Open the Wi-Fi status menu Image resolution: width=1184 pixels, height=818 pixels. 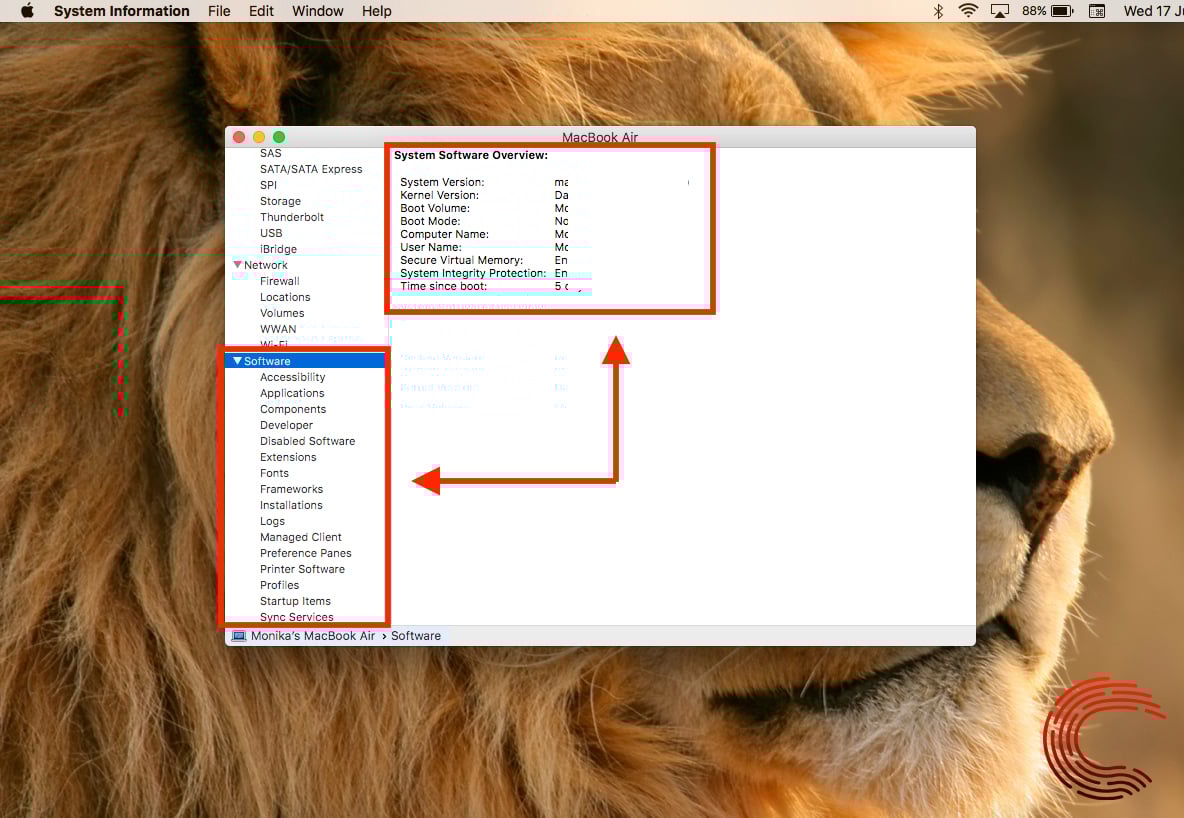point(967,11)
